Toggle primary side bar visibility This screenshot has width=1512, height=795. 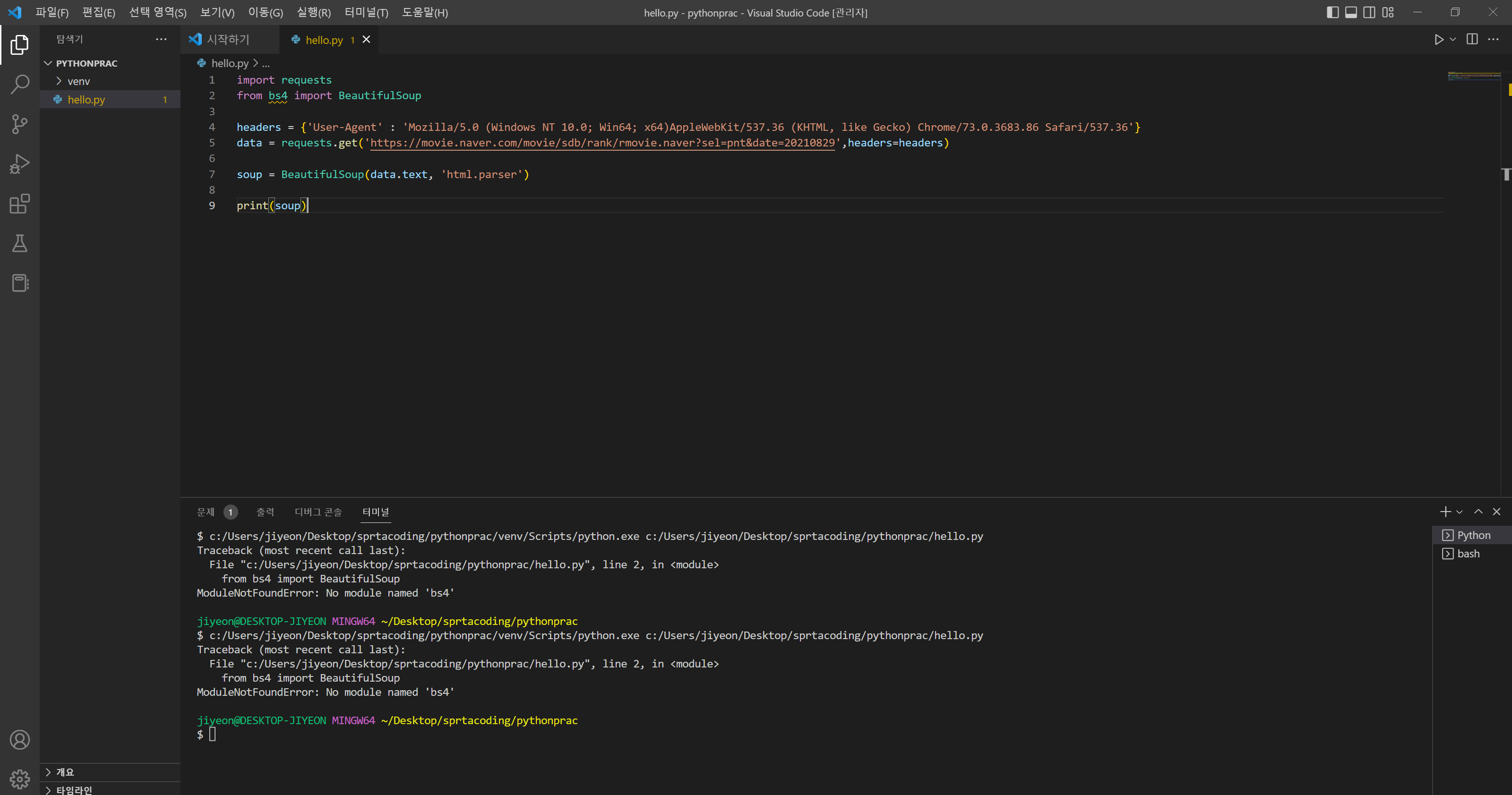point(1332,12)
